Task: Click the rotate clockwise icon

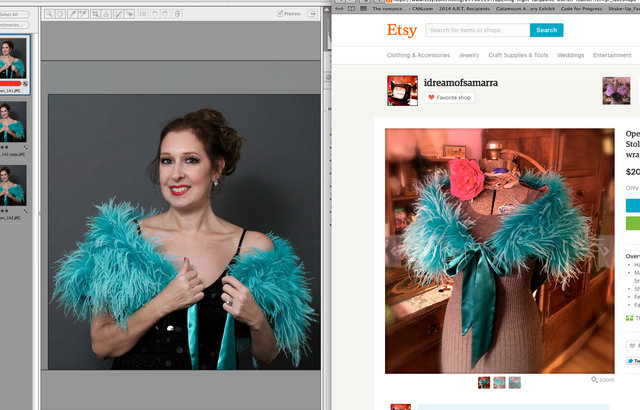Action: click(165, 14)
